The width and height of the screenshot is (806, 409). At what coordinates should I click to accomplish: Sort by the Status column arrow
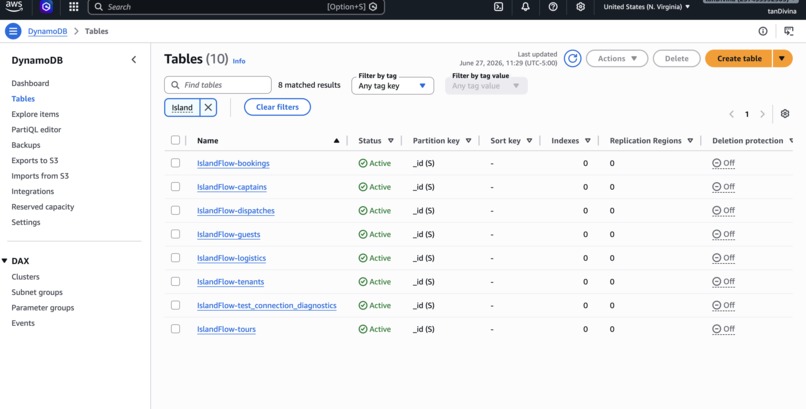point(391,140)
